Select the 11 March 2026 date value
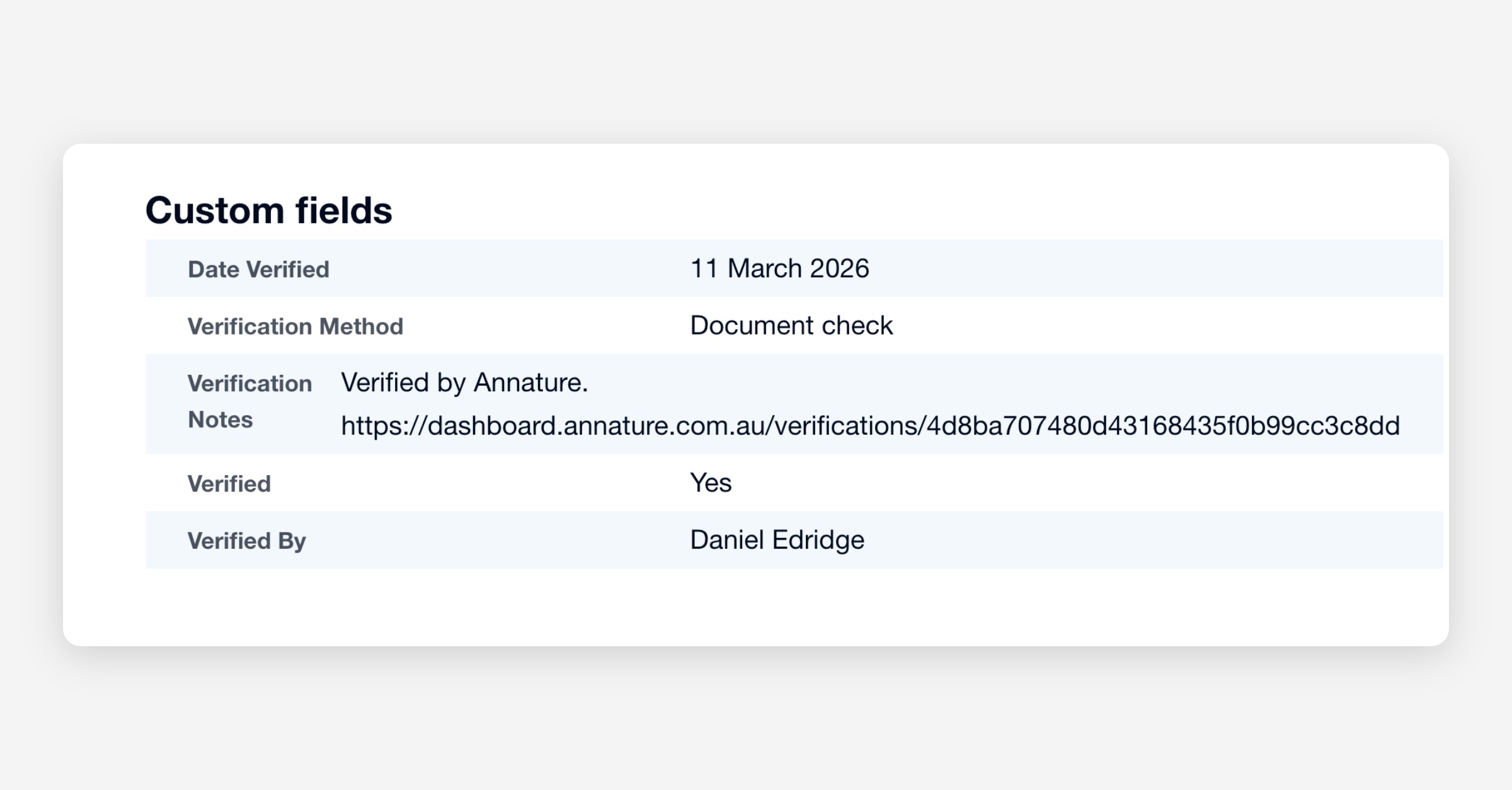This screenshot has height=790, width=1512. click(x=779, y=269)
